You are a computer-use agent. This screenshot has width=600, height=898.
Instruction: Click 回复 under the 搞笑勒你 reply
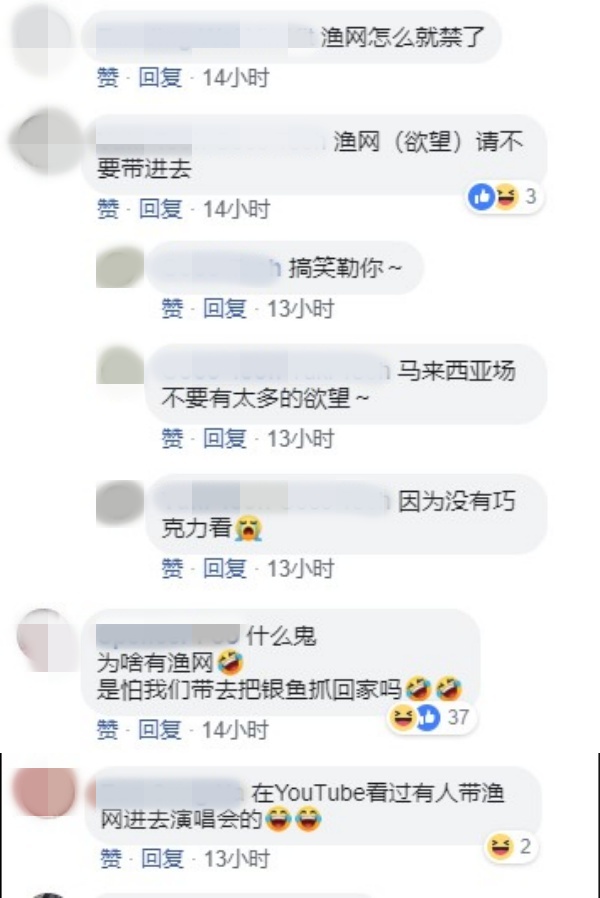point(225,309)
